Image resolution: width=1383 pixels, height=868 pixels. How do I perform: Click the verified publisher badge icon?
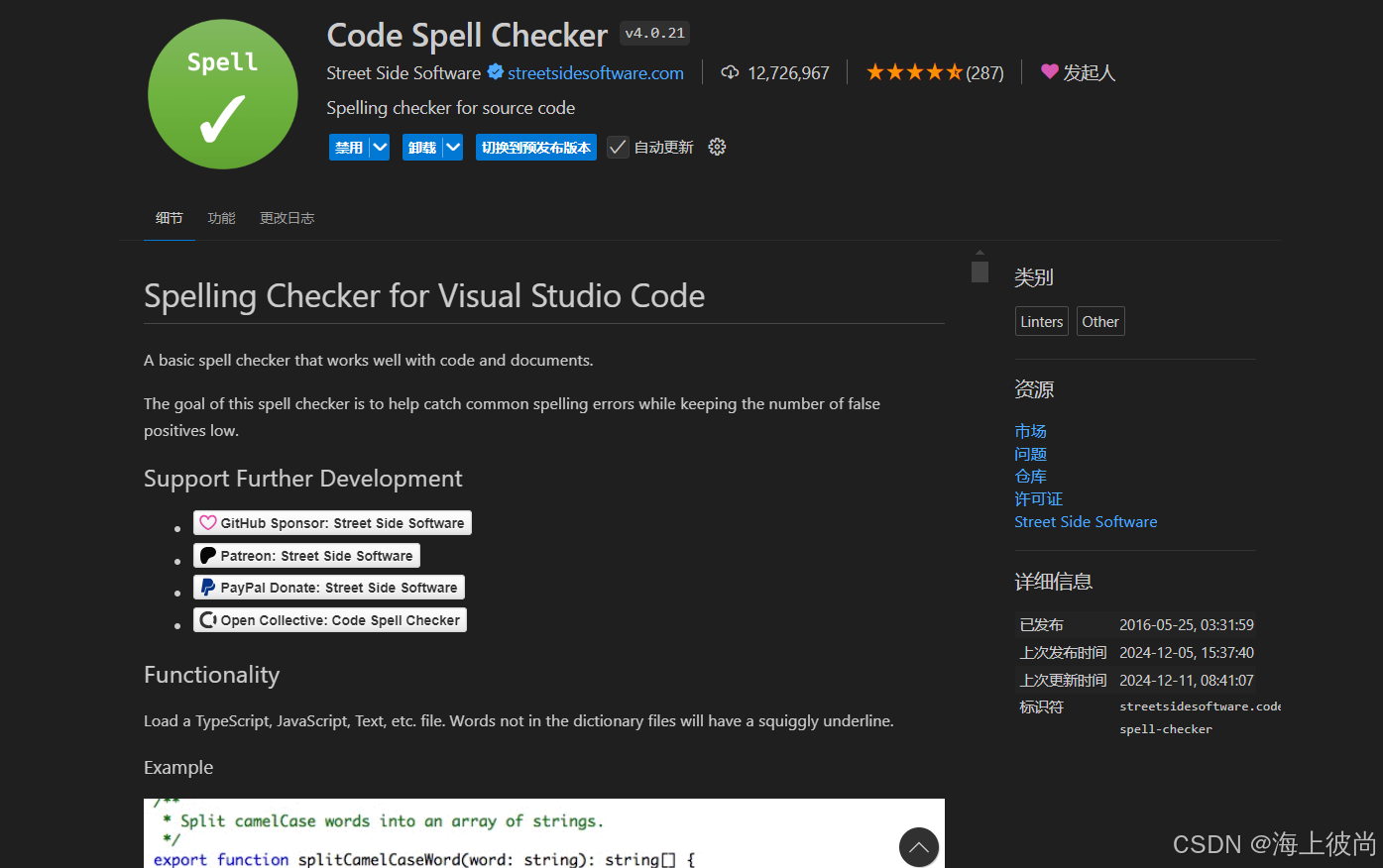pos(495,72)
